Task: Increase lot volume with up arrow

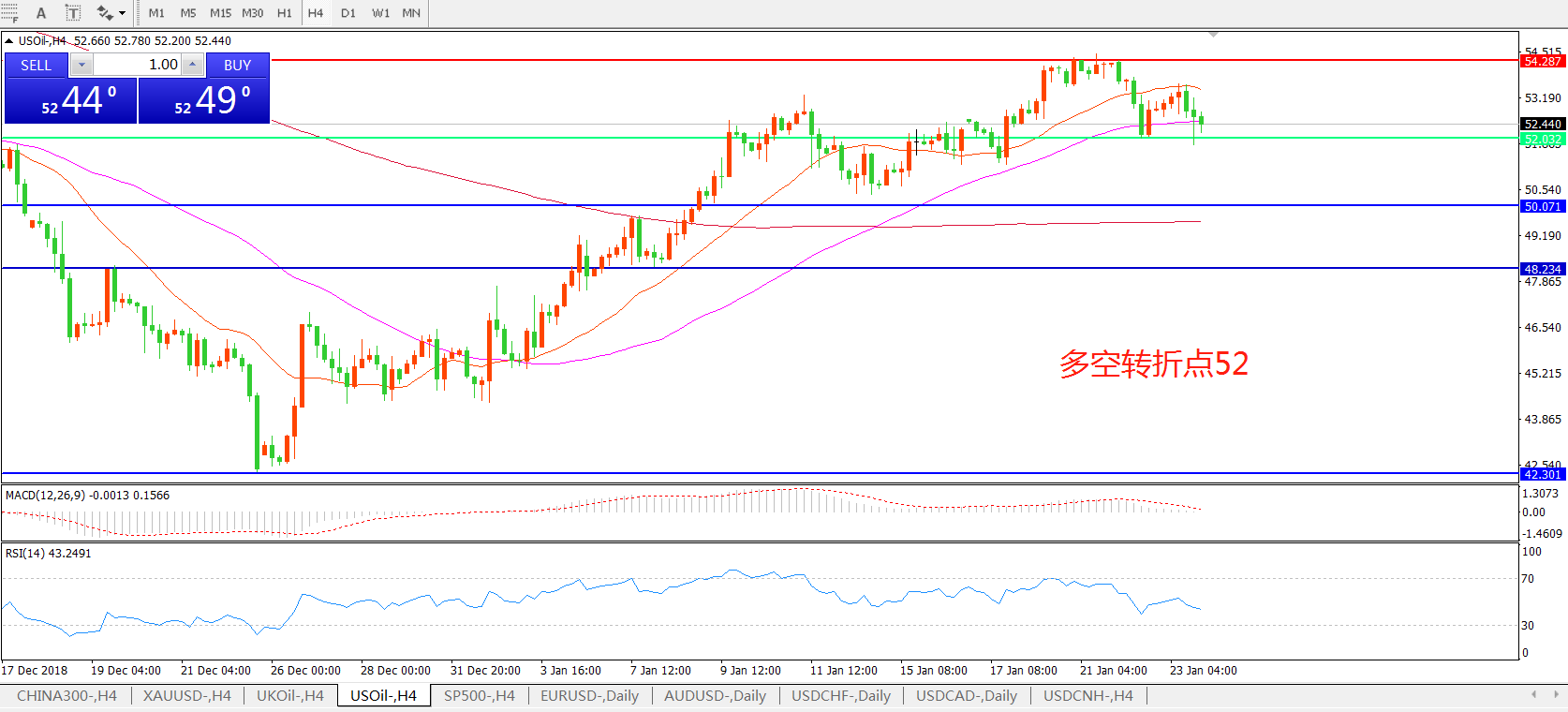Action: (192, 65)
